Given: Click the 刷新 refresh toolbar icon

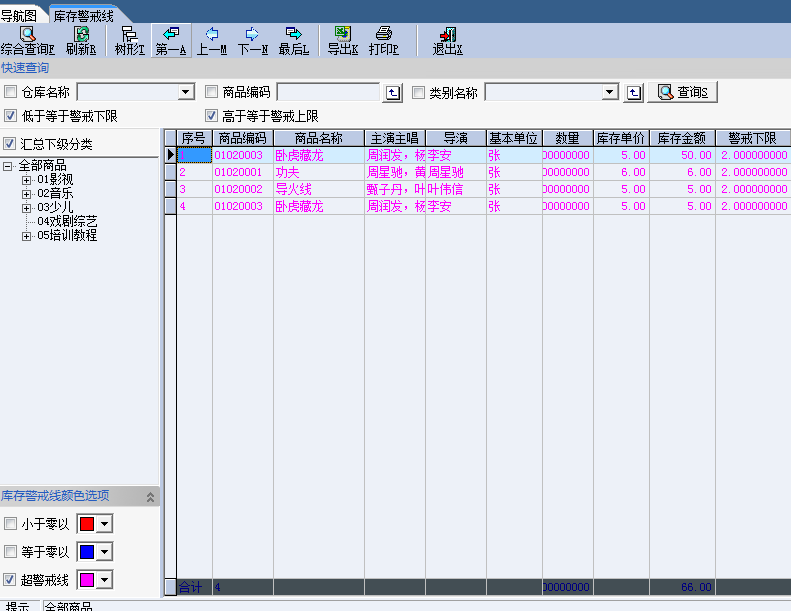Looking at the screenshot, I should pos(81,40).
